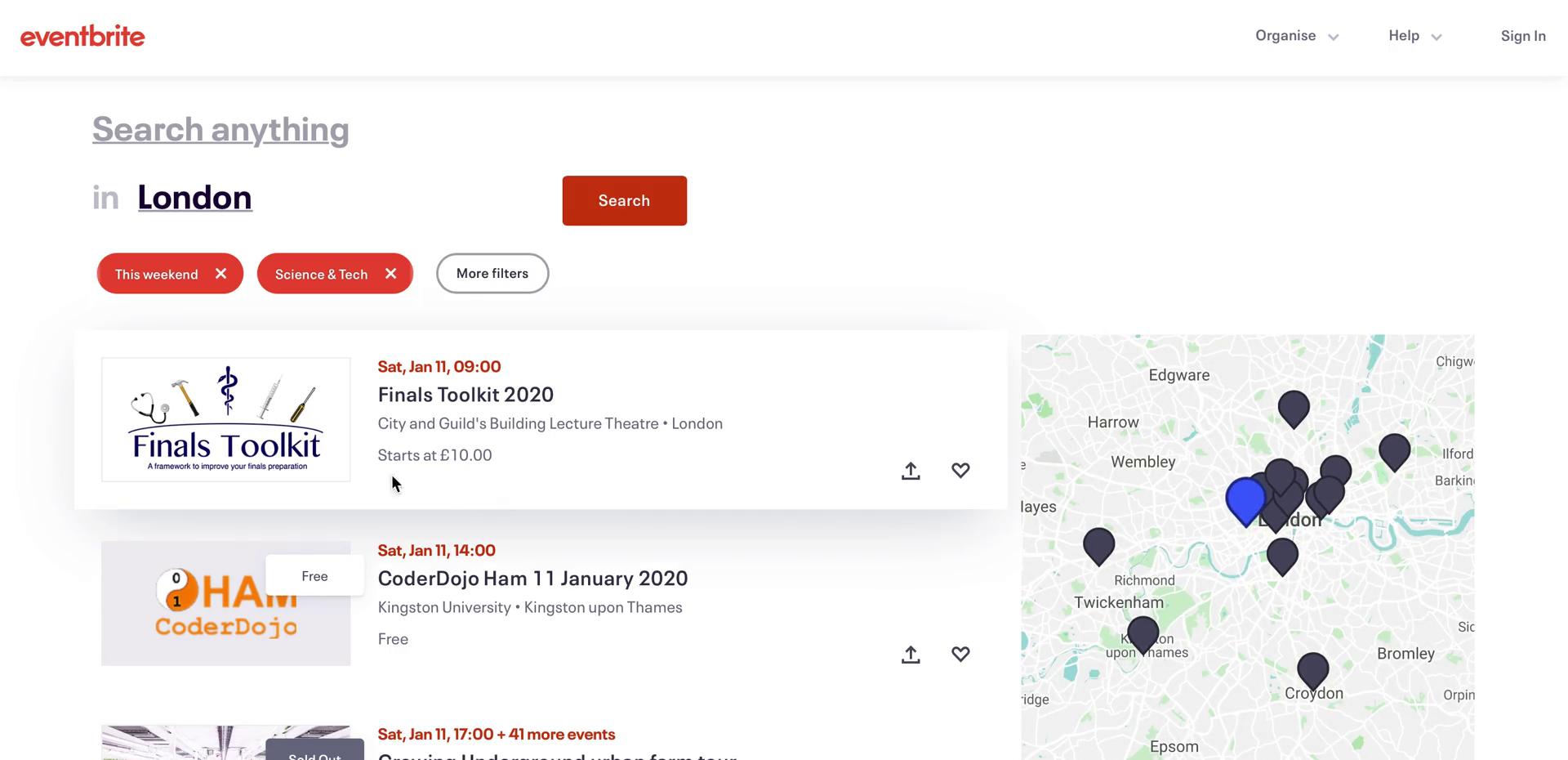Click the Free badge on CoderDojo image
Screen dimensions: 1568x760
pyautogui.click(x=314, y=576)
